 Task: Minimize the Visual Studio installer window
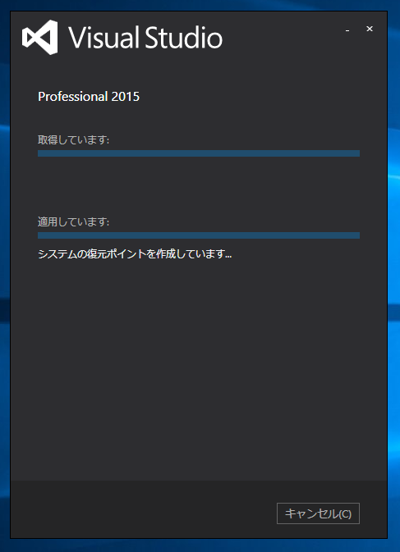coord(348,30)
